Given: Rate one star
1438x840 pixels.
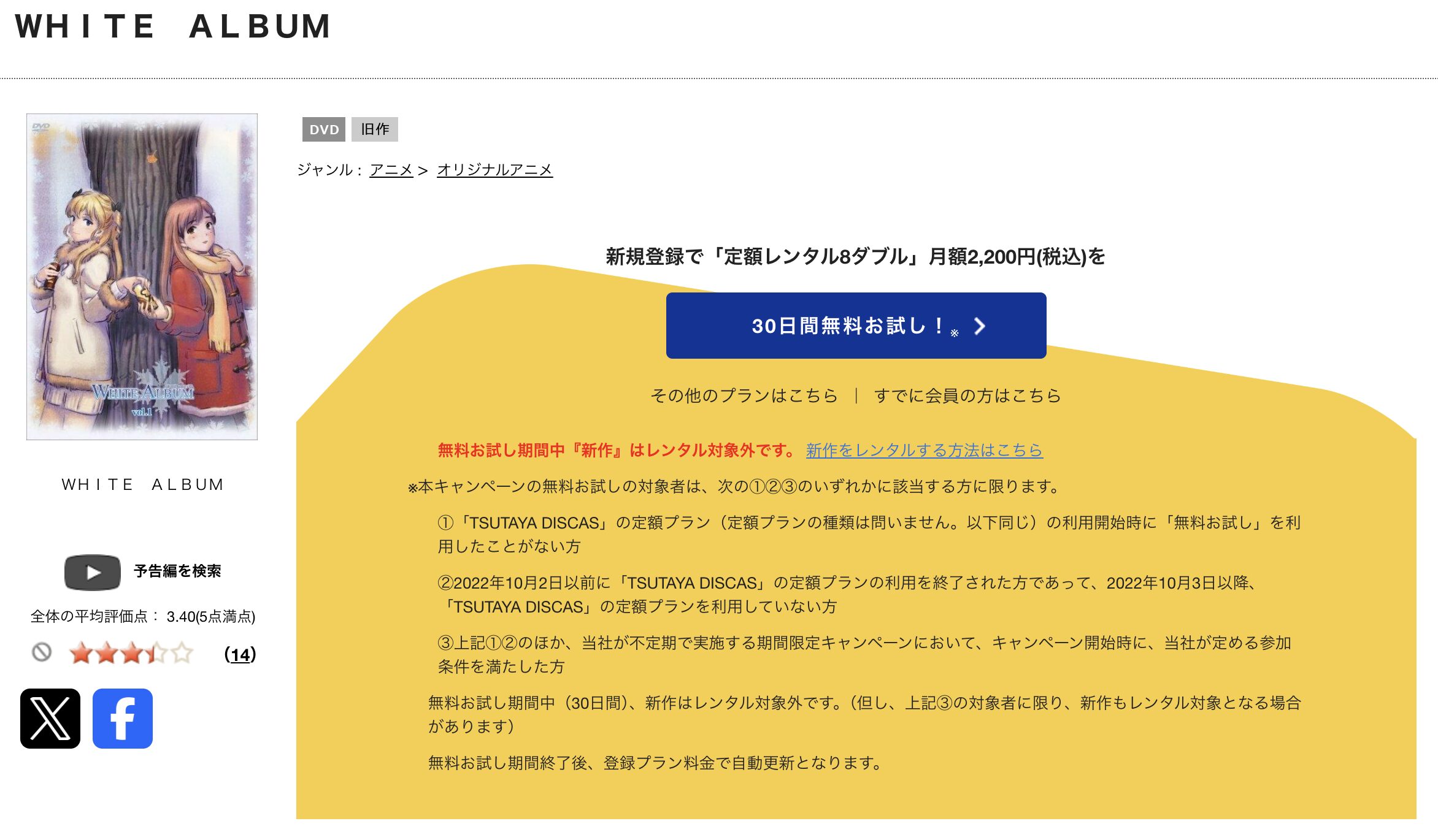Looking at the screenshot, I should pos(81,654).
